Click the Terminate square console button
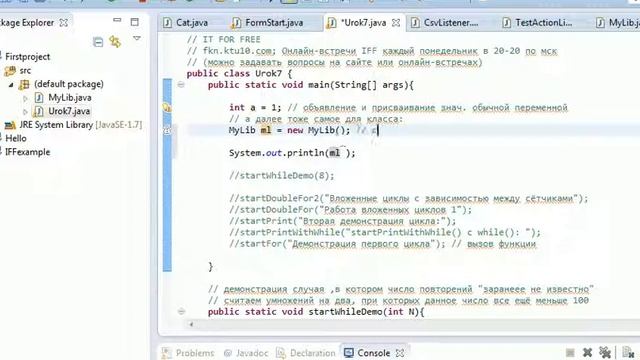Viewport: 640px width, 360px height. pyautogui.click(x=570, y=353)
